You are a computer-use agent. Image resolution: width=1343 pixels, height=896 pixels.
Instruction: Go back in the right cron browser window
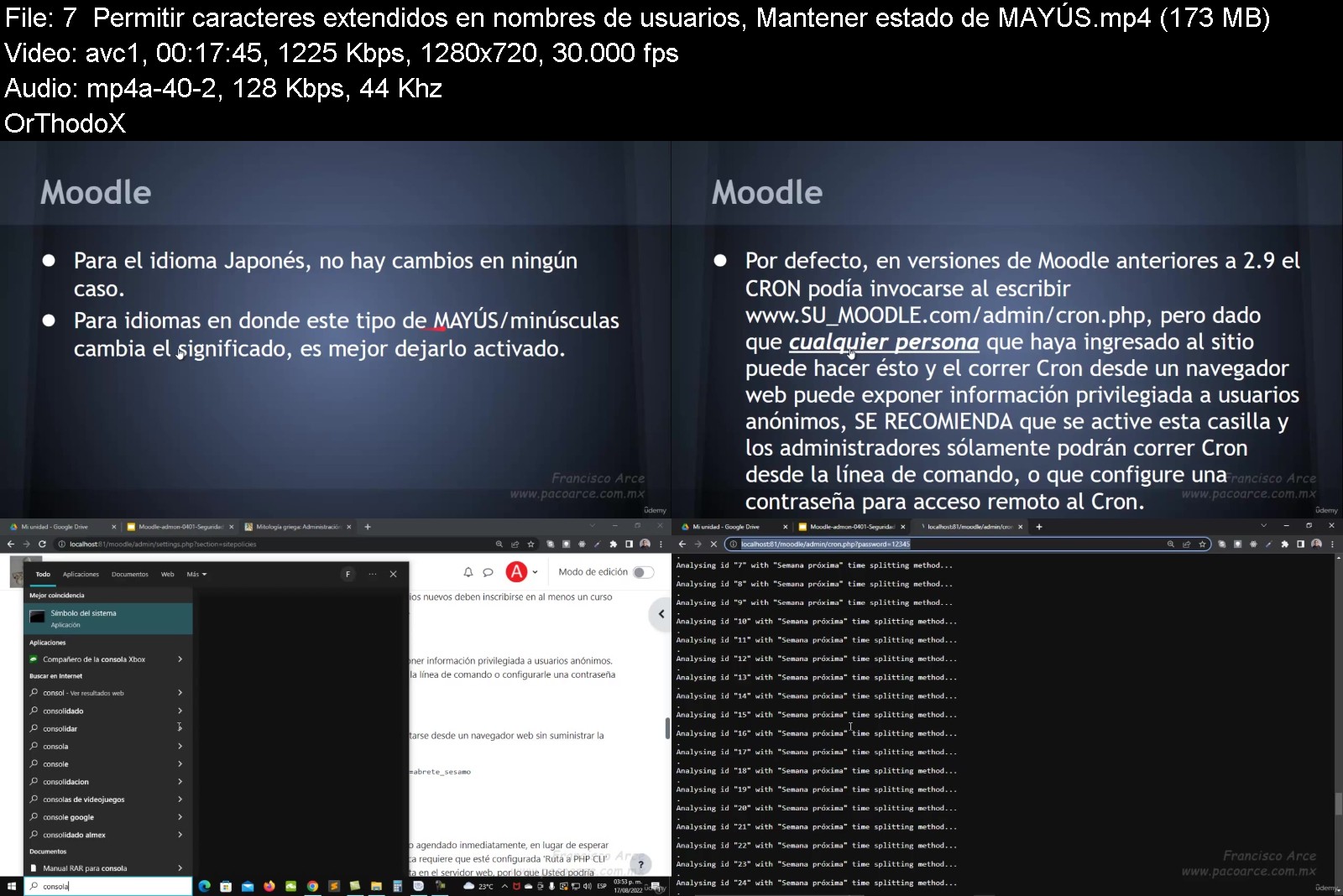click(682, 544)
